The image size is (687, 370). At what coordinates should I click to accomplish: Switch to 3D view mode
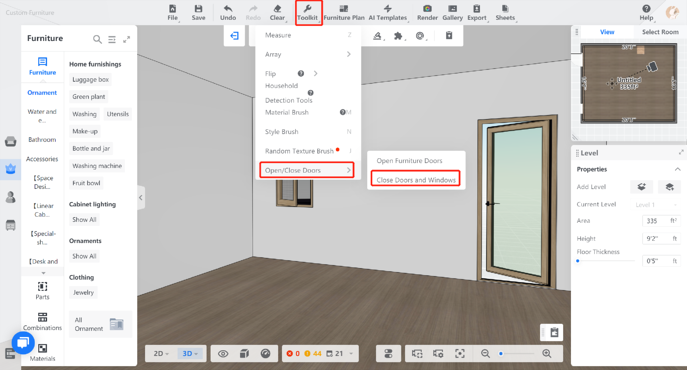[191, 354]
